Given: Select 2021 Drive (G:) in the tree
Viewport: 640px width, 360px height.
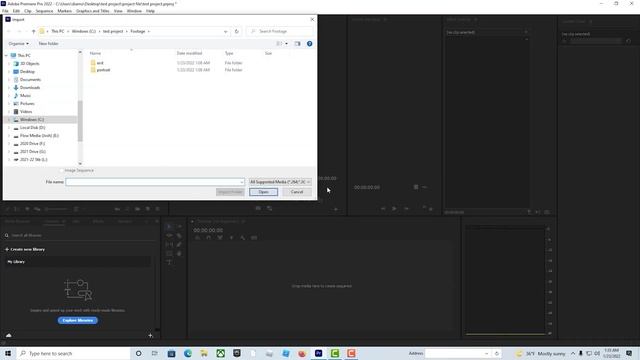Looking at the screenshot, I should click(x=33, y=152).
